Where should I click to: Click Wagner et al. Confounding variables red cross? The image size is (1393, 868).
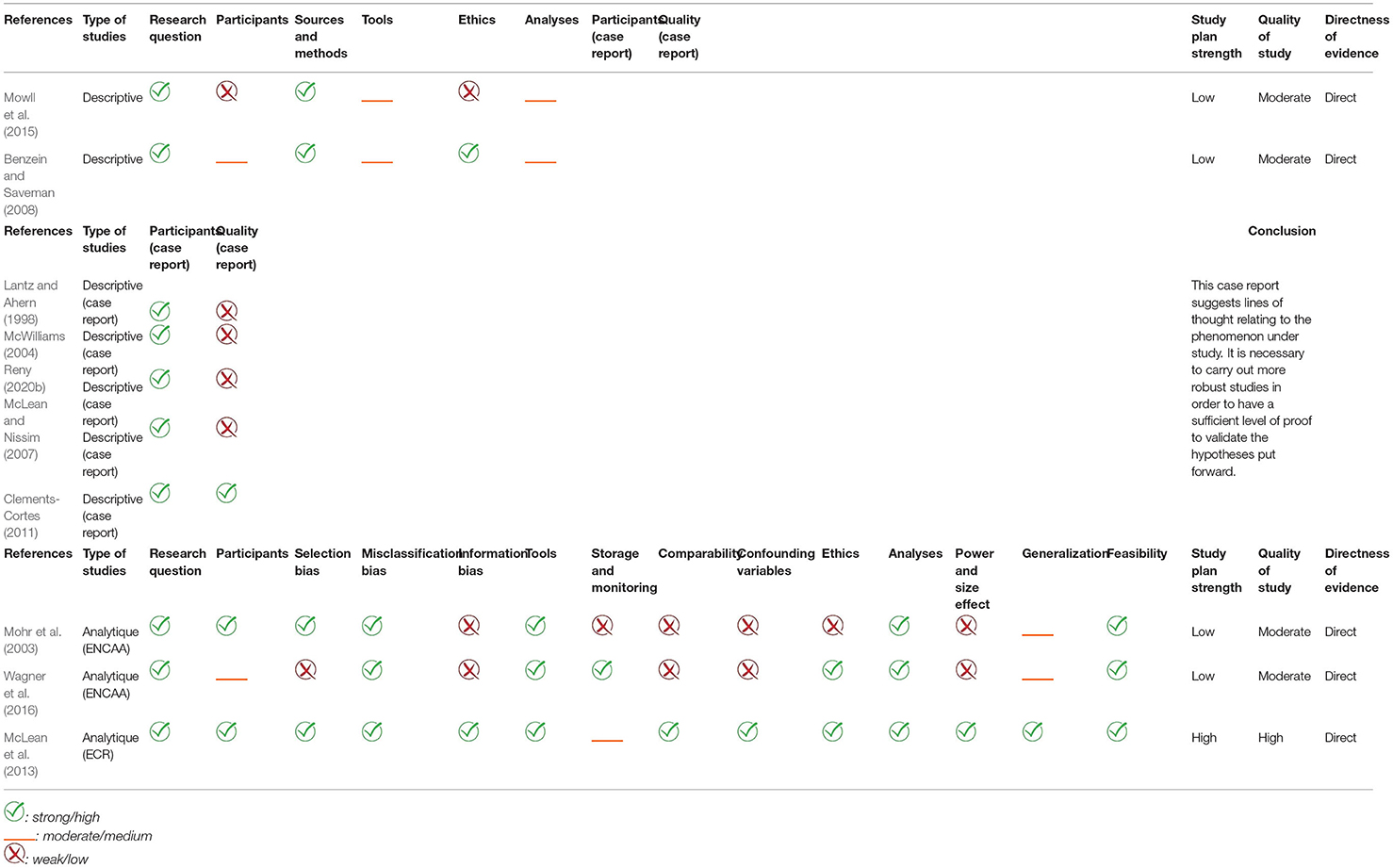pos(747,670)
